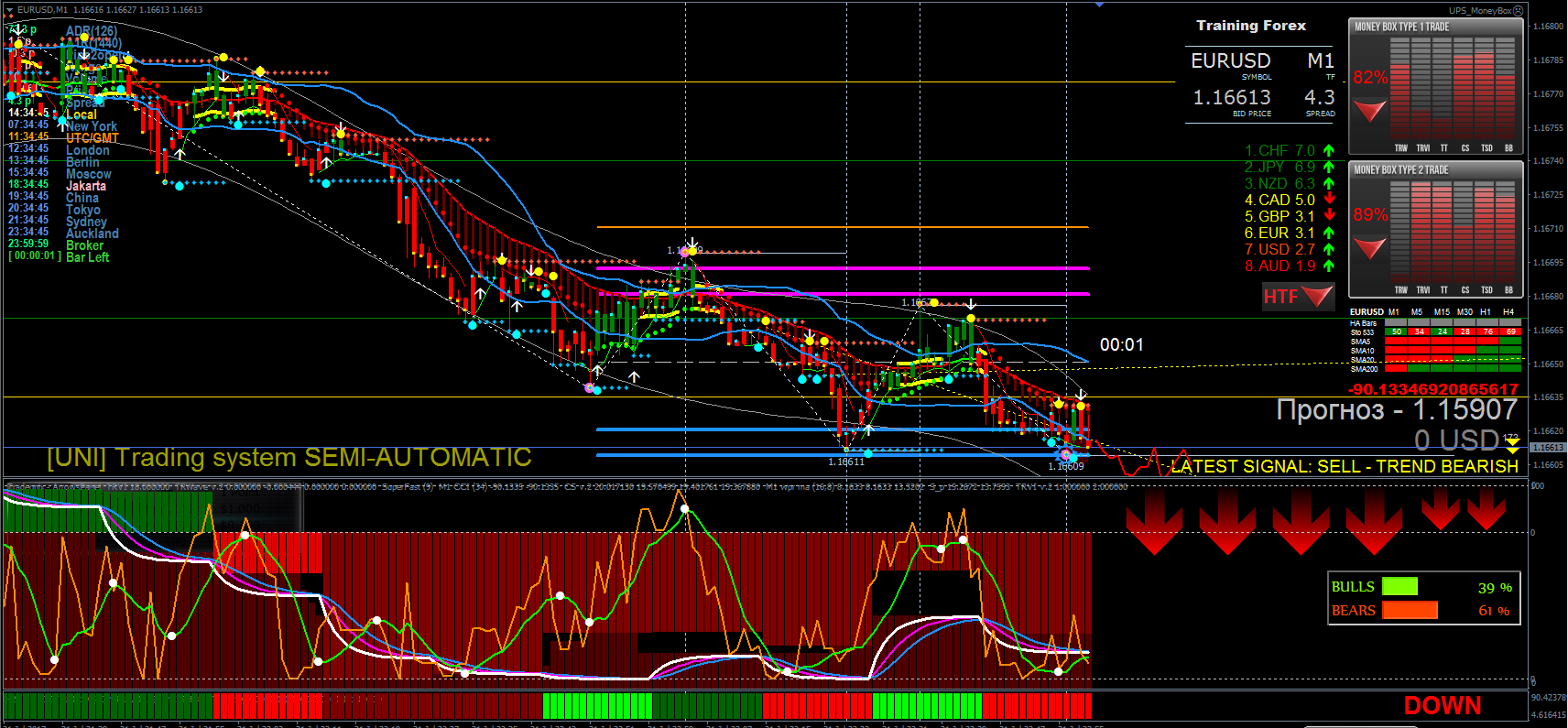The width and height of the screenshot is (1568, 728).
Task: Select the H4 column header in the EURUSD table
Action: click(x=1508, y=312)
